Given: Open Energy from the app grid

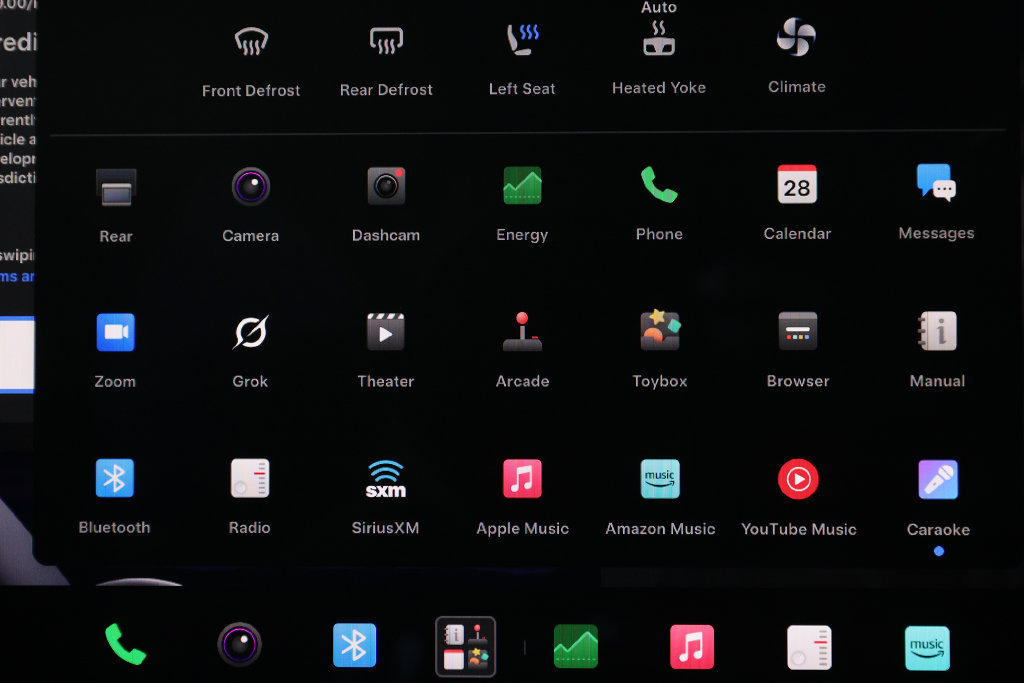Looking at the screenshot, I should [522, 185].
